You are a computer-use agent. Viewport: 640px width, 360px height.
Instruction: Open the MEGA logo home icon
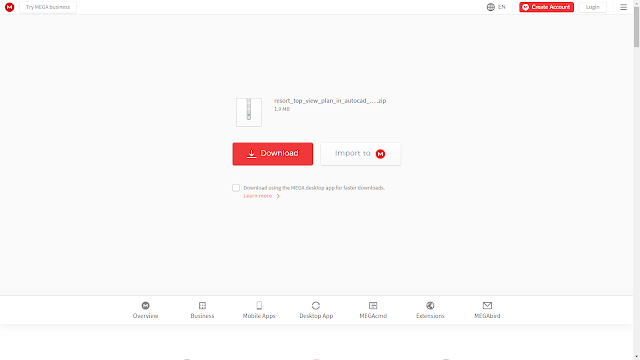[9, 7]
